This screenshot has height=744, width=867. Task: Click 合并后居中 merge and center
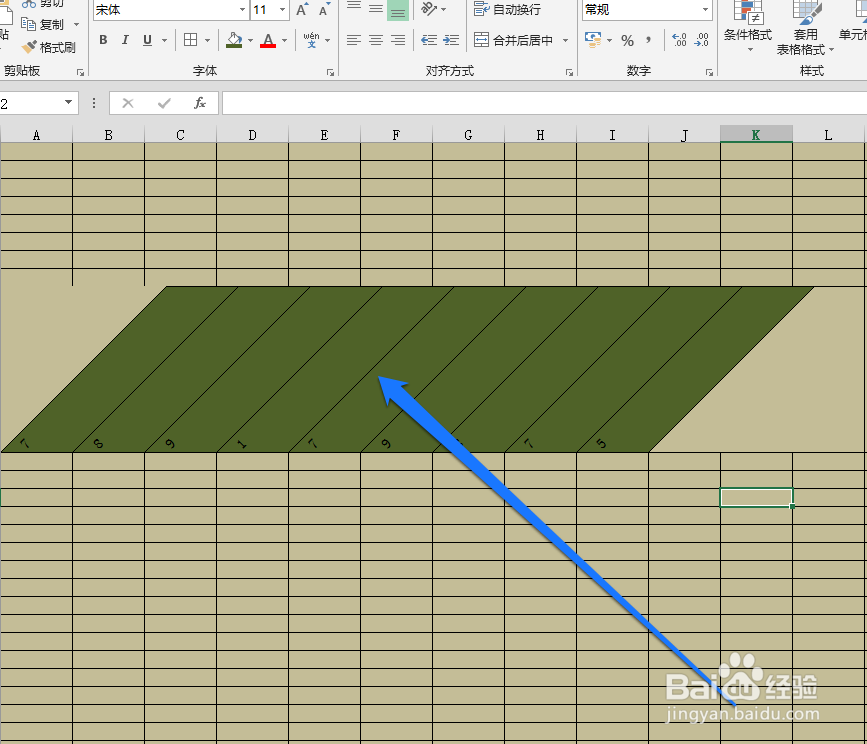(513, 40)
